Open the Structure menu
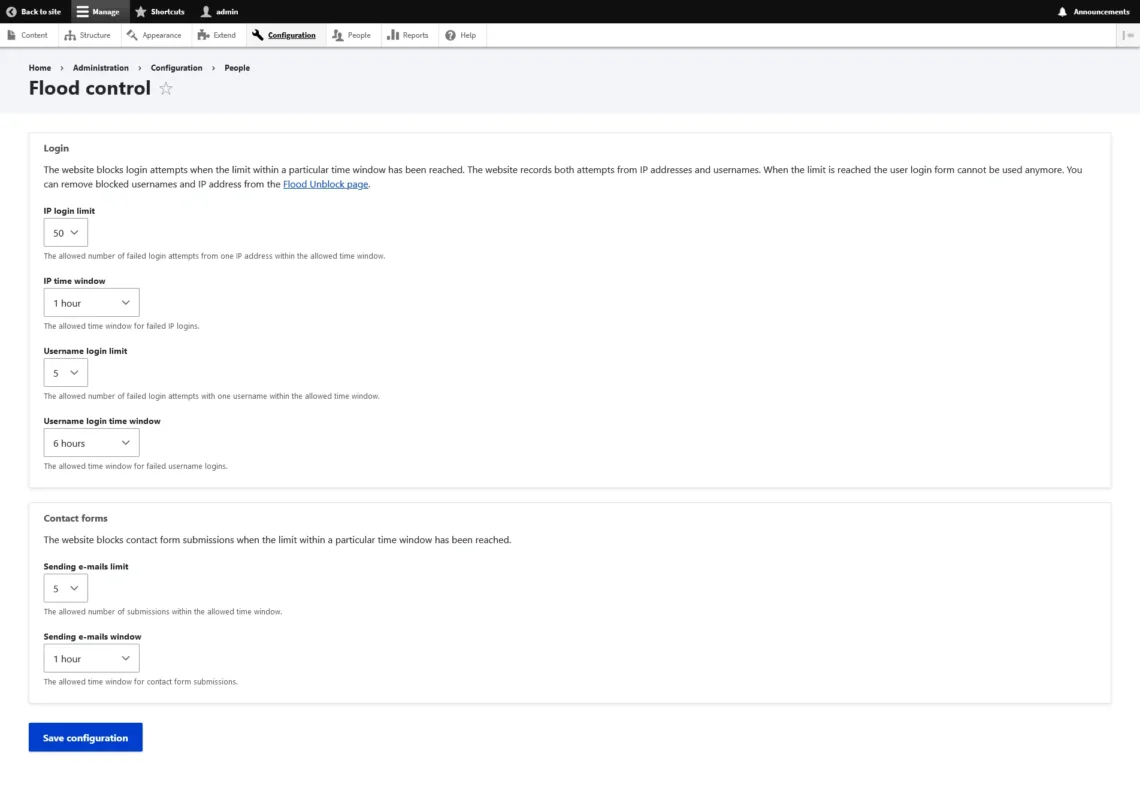The width and height of the screenshot is (1140, 809). coord(88,35)
